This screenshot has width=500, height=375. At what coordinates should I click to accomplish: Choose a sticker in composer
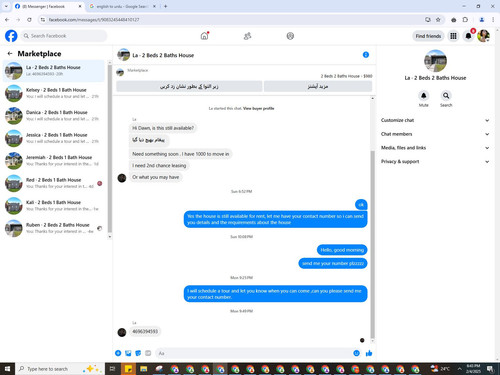[138, 353]
